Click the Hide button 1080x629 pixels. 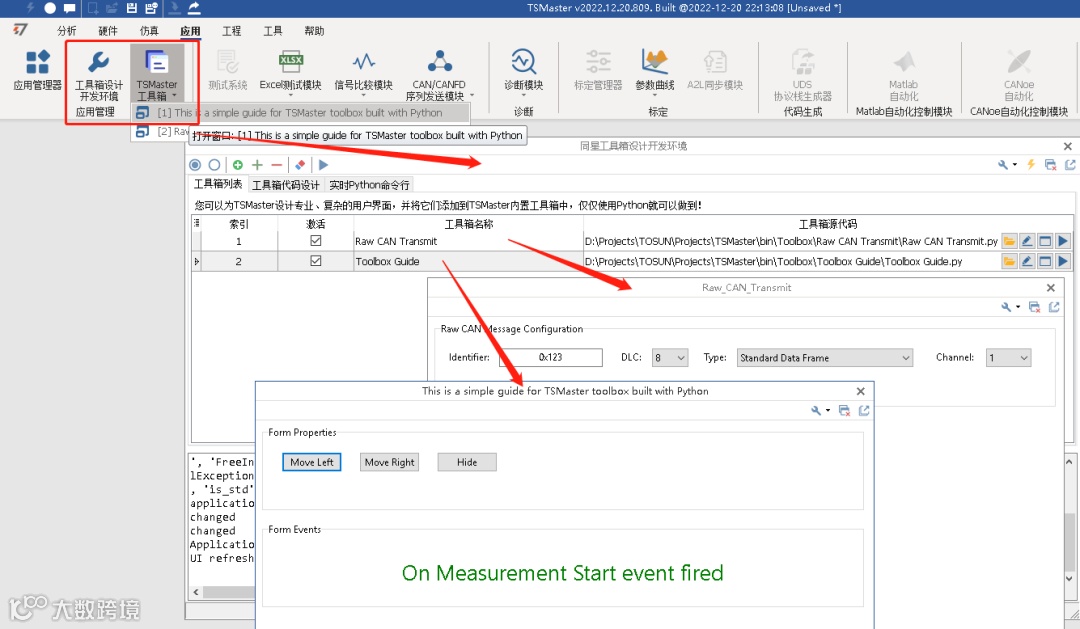click(x=467, y=462)
